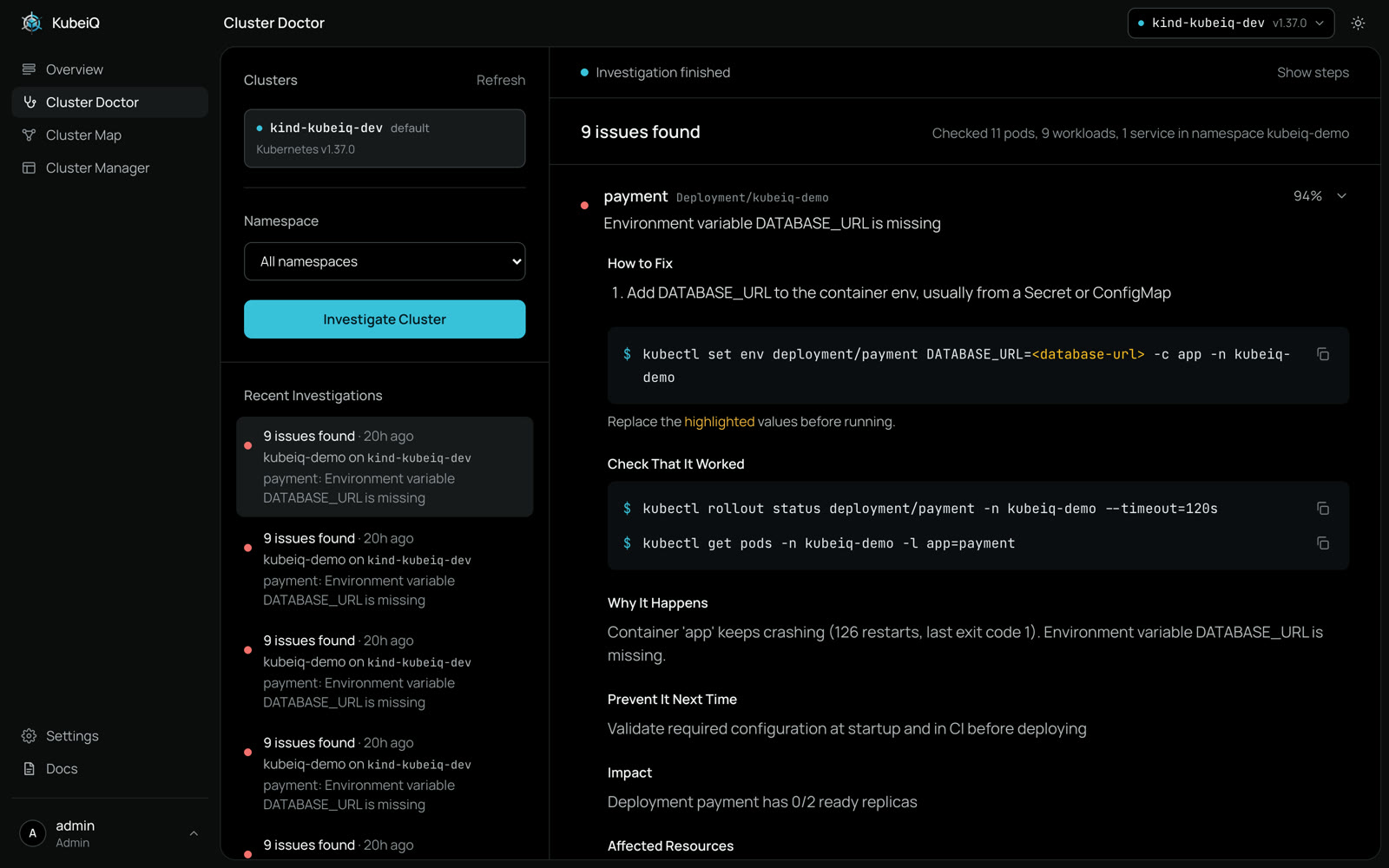Viewport: 1389px width, 868px height.
Task: Open the kind-kubeiq-dev cluster selector dropdown
Action: [1230, 23]
